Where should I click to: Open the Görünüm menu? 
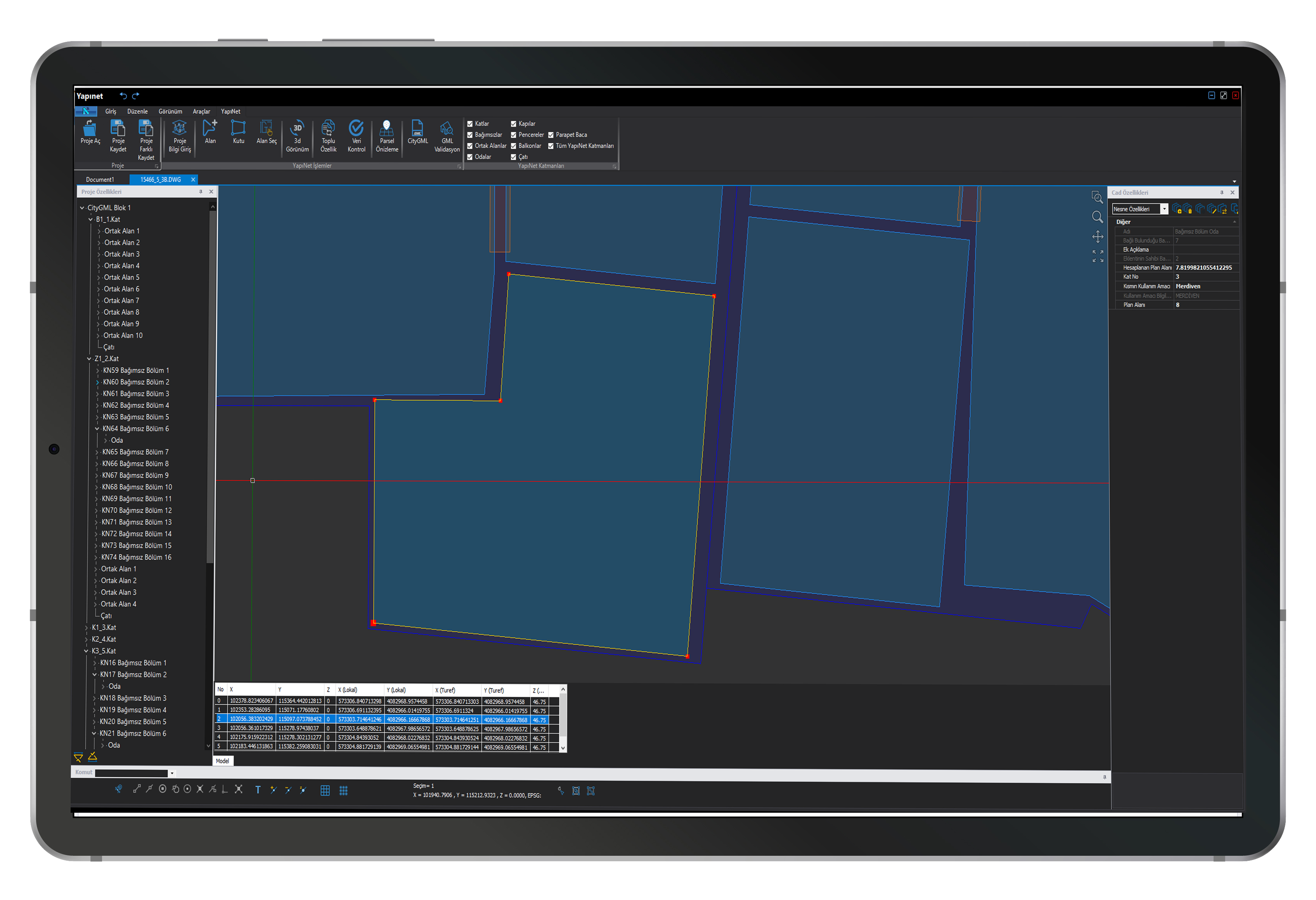[170, 111]
